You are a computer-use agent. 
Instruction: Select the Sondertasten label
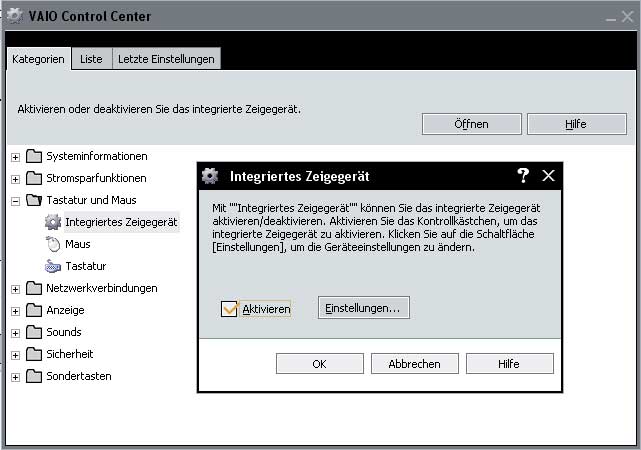click(79, 376)
